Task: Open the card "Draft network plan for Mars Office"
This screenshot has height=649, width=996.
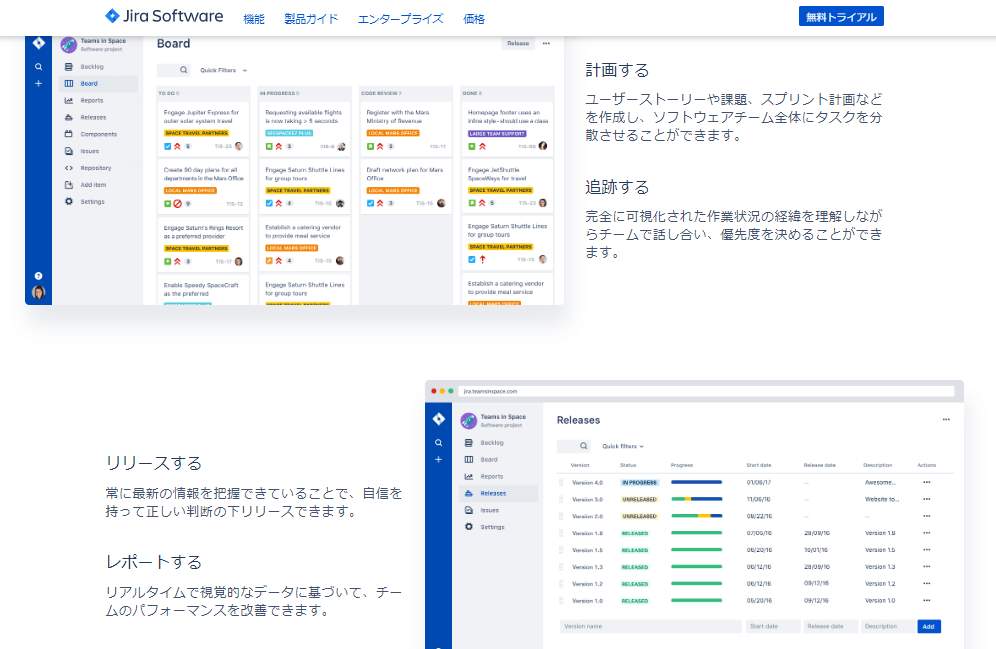Action: click(x=406, y=186)
